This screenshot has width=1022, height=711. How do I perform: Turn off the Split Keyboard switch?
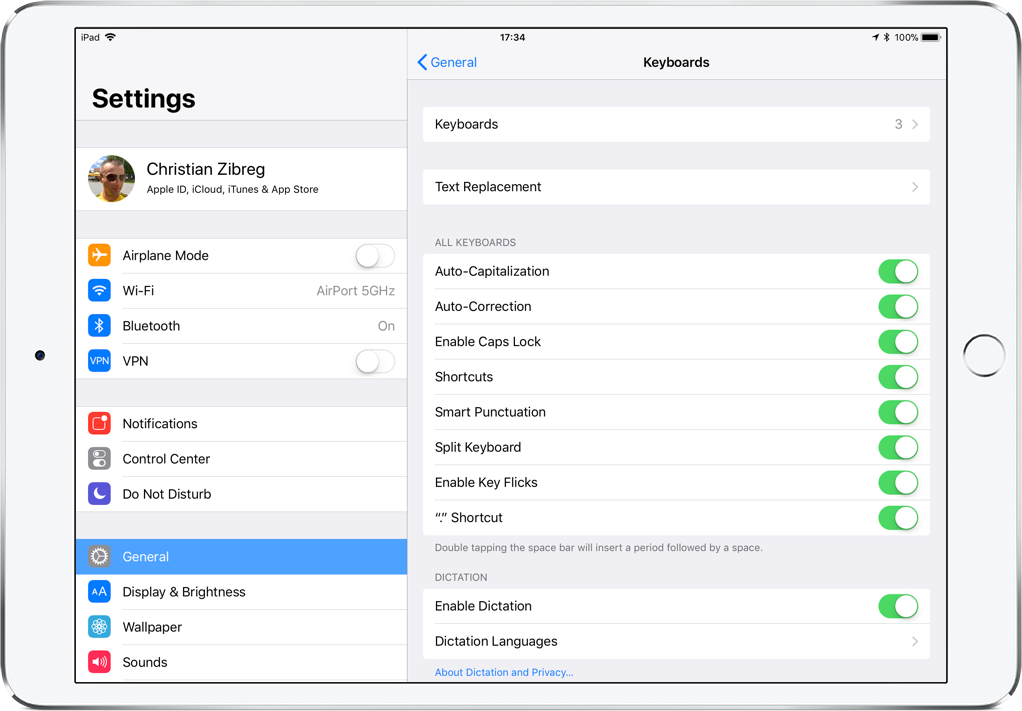click(x=898, y=447)
